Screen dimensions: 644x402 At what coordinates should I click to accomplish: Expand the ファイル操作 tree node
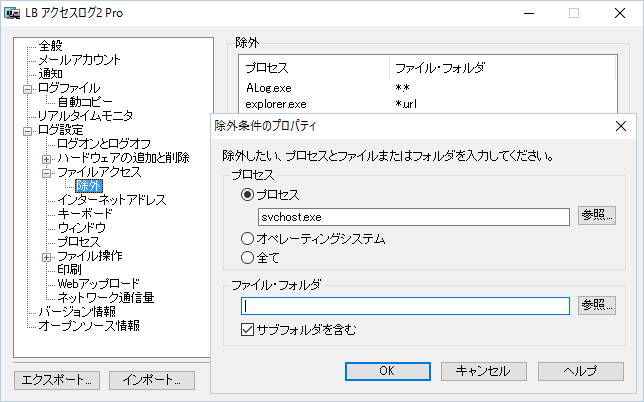coord(46,257)
